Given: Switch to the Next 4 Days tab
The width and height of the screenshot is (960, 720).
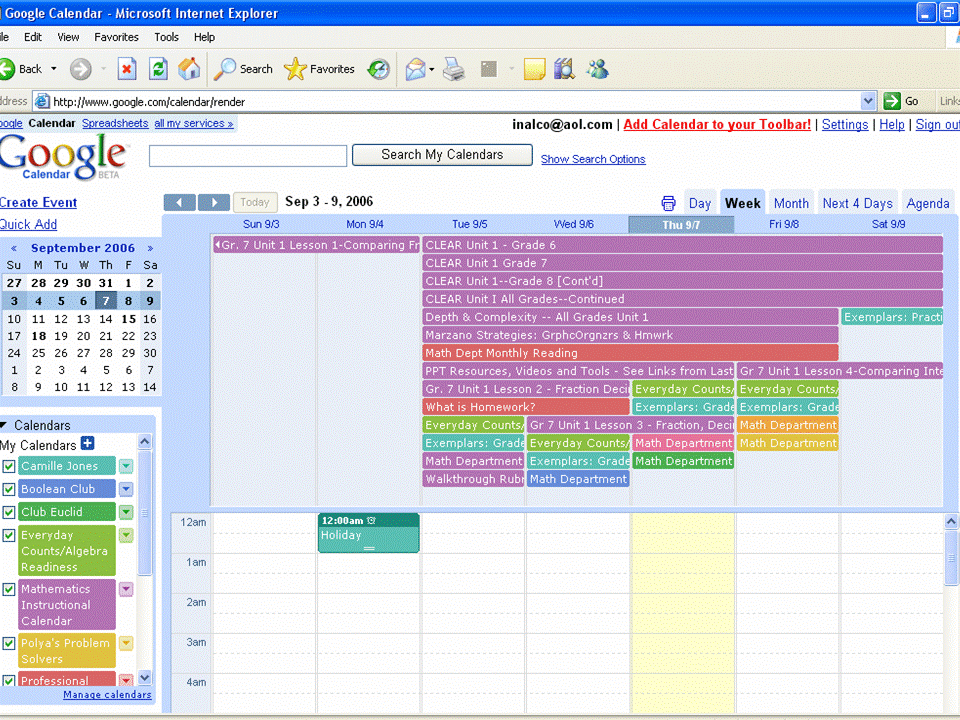Looking at the screenshot, I should (x=857, y=203).
